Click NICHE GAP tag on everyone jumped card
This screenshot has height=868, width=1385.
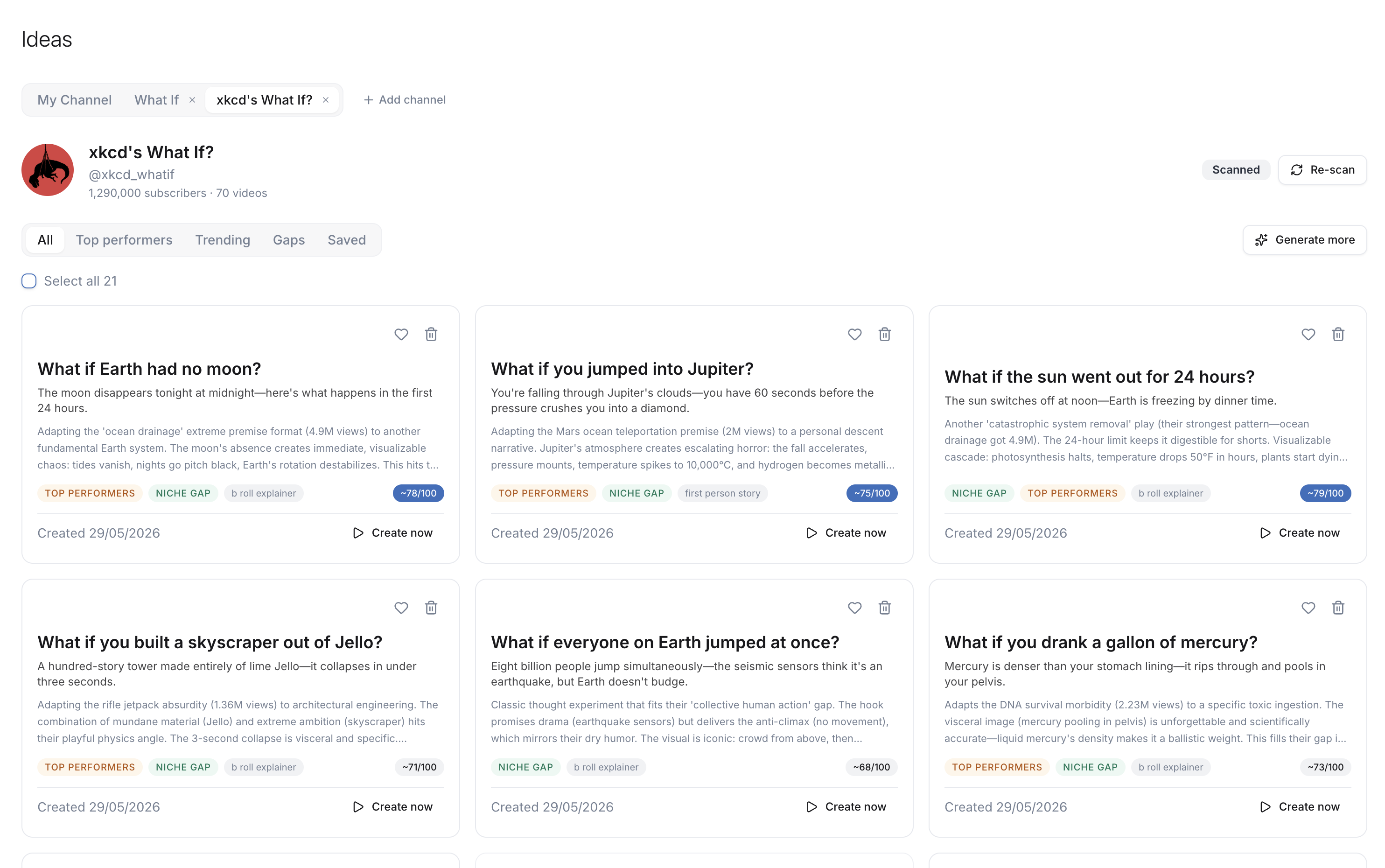click(525, 767)
